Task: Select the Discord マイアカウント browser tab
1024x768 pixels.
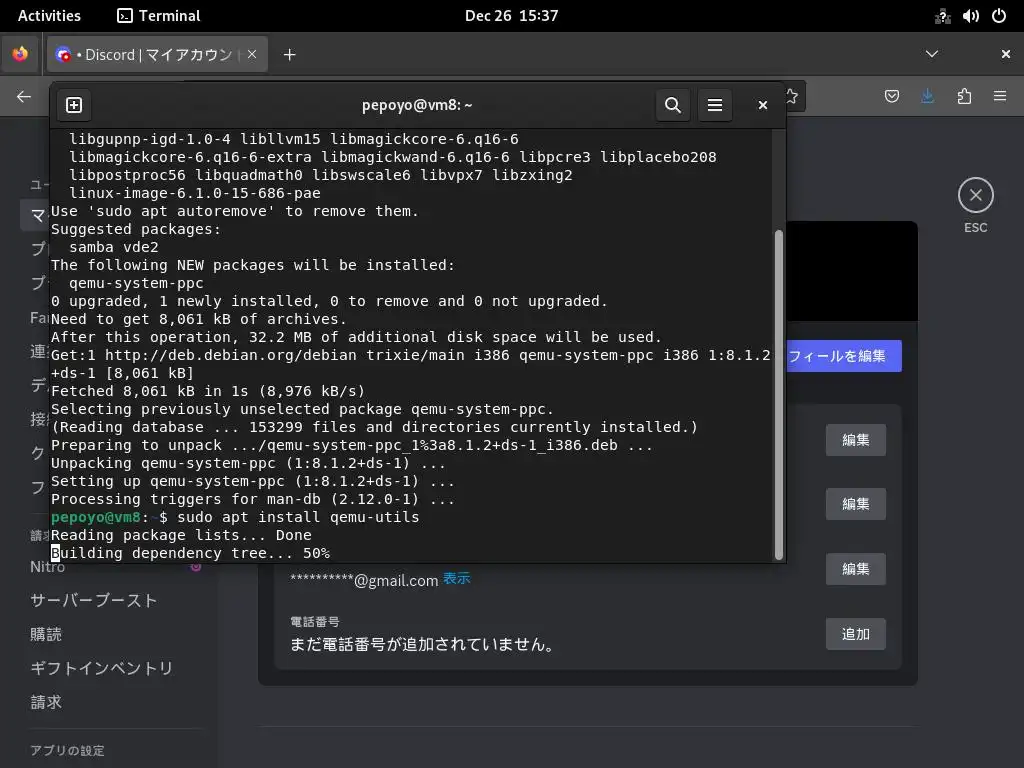Action: pos(157,54)
